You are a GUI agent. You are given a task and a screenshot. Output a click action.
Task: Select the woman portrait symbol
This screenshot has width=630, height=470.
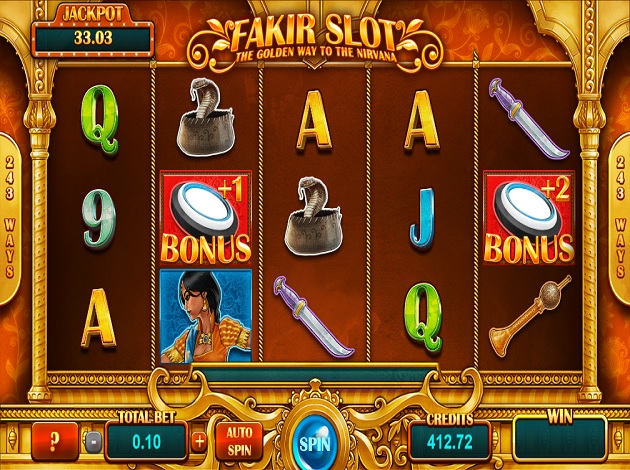tap(206, 316)
